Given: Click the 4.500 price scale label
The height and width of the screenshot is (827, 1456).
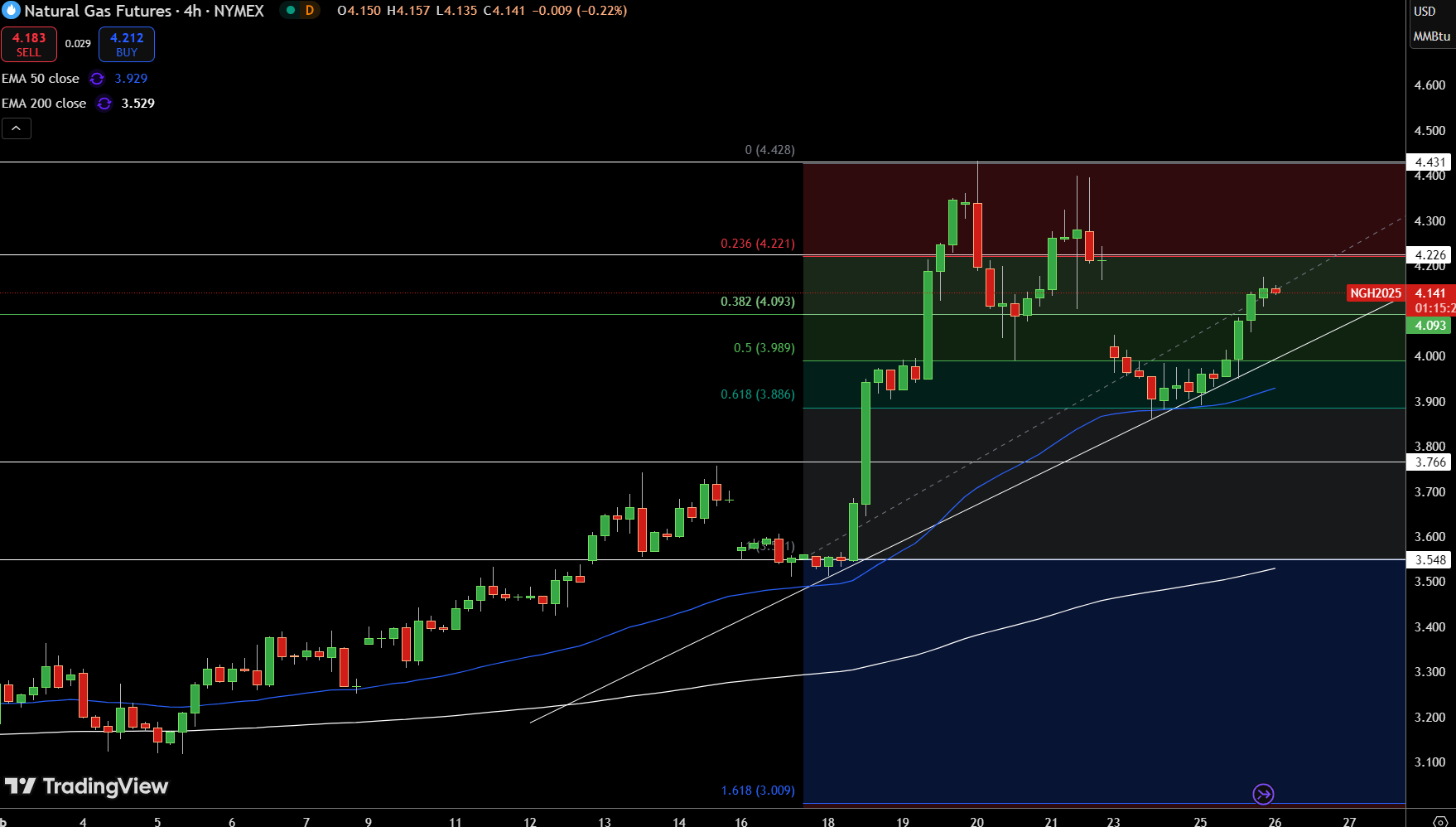Looking at the screenshot, I should pyautogui.click(x=1429, y=131).
